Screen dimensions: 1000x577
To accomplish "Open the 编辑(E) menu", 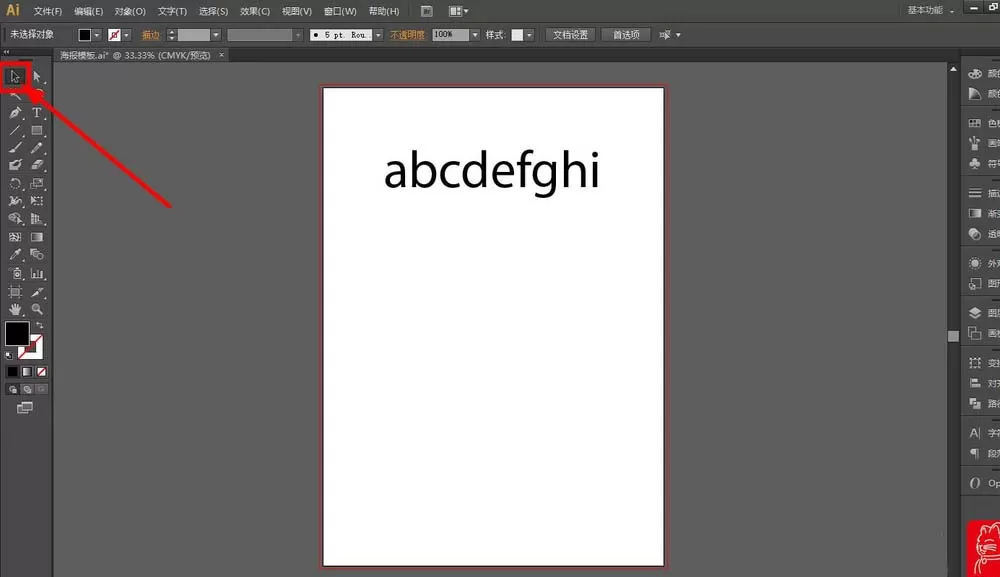I will click(89, 11).
